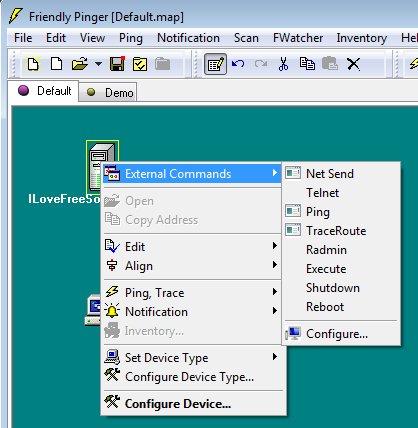Click the new map icon with sparkle
Image resolution: width=418 pixels, height=428 pixels.
(x=33, y=64)
